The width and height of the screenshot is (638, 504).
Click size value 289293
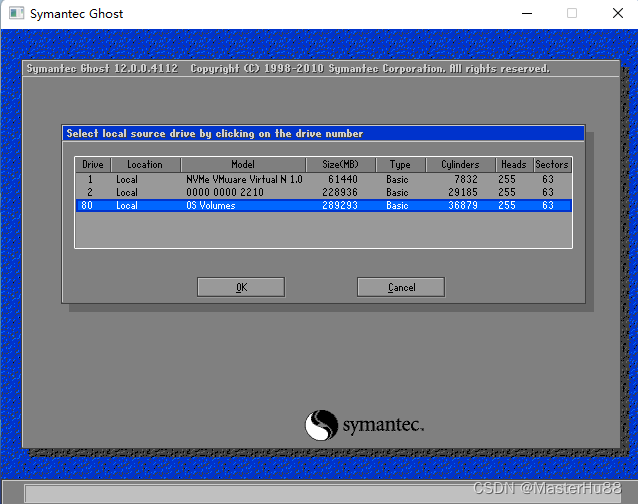340,205
